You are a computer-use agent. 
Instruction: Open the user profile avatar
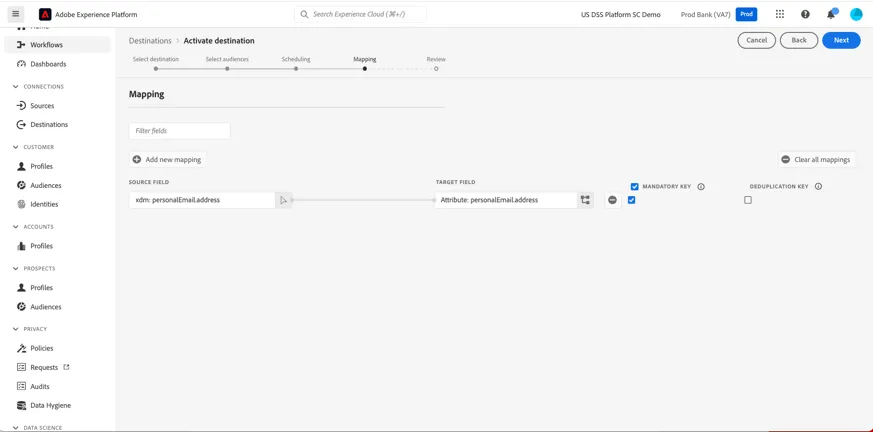[856, 14]
